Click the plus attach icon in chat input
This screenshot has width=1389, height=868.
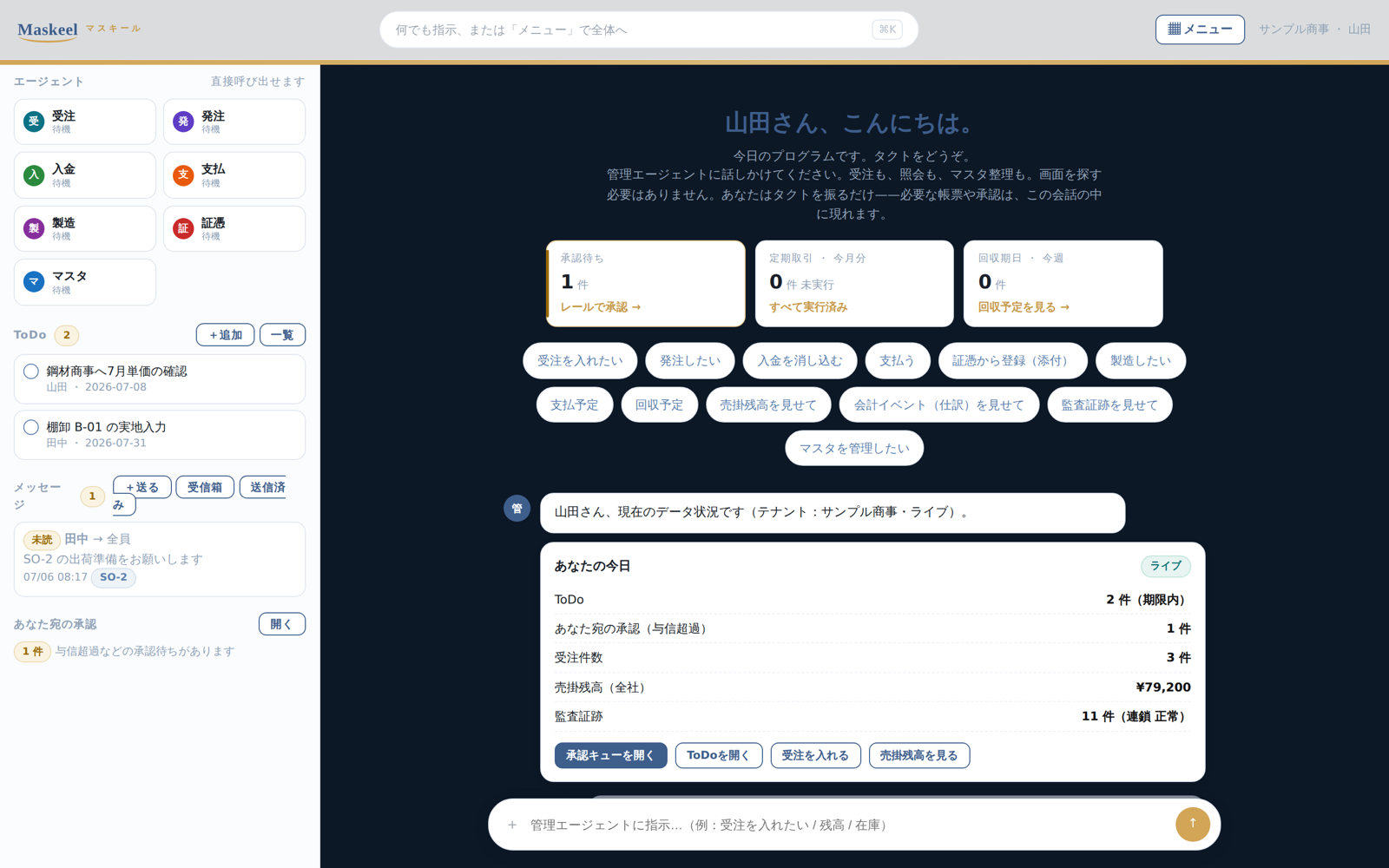tap(512, 825)
